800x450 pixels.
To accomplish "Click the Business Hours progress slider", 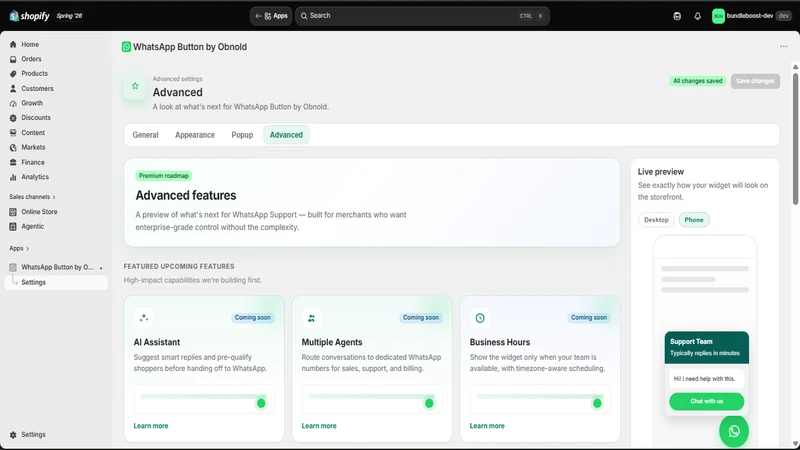I will (x=540, y=399).
